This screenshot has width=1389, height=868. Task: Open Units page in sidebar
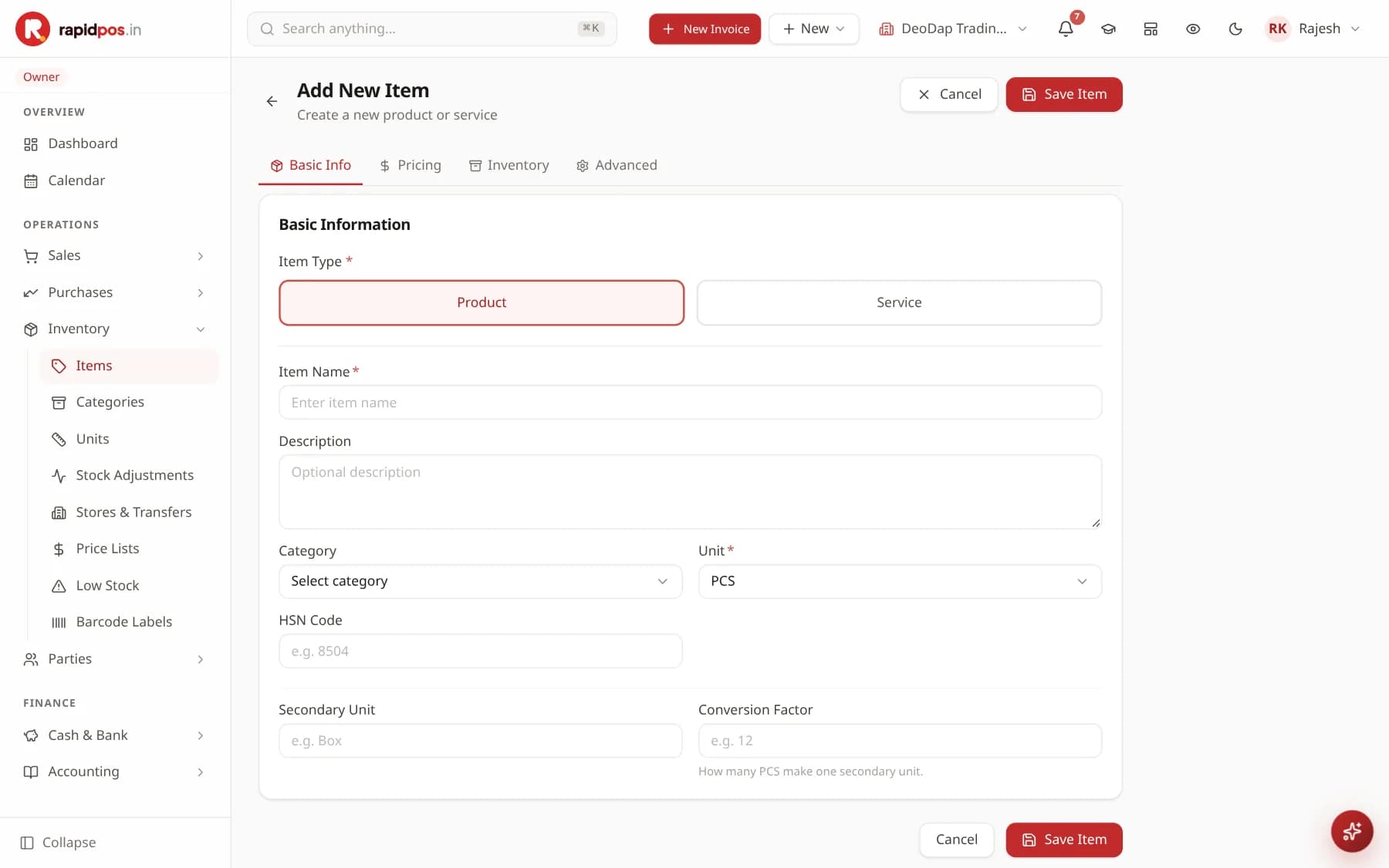[130, 439]
